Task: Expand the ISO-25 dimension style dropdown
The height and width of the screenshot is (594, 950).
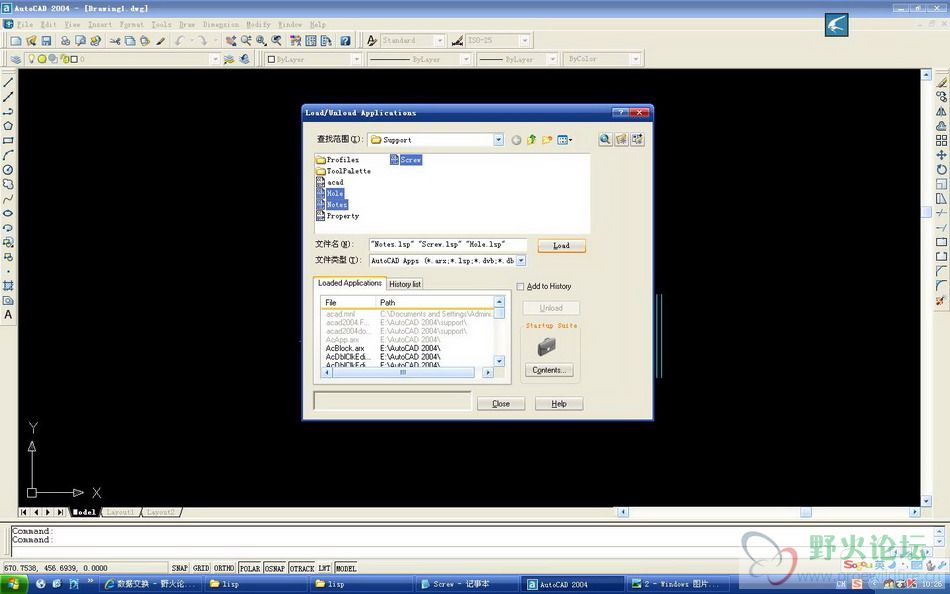Action: click(x=525, y=41)
